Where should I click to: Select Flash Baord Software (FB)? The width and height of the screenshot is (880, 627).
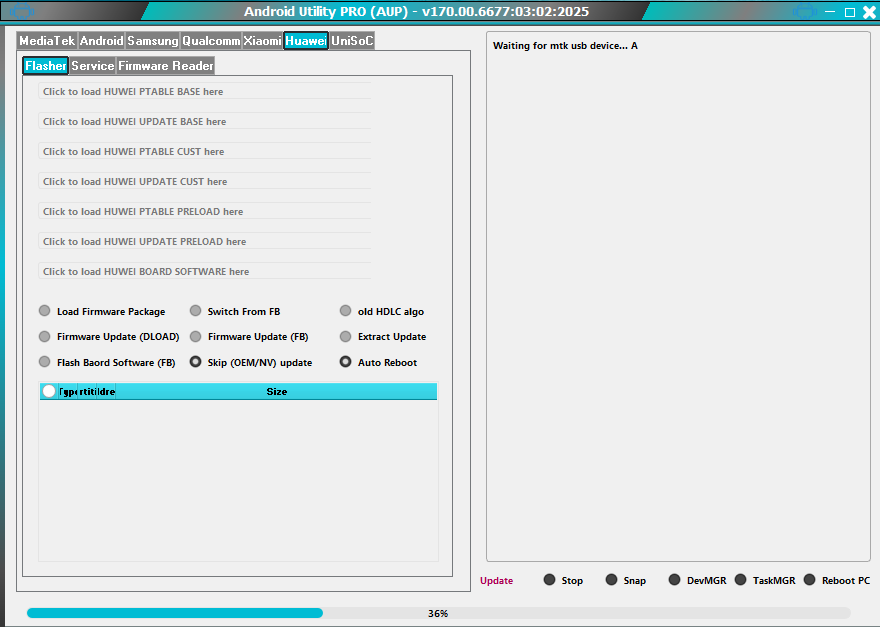point(44,361)
